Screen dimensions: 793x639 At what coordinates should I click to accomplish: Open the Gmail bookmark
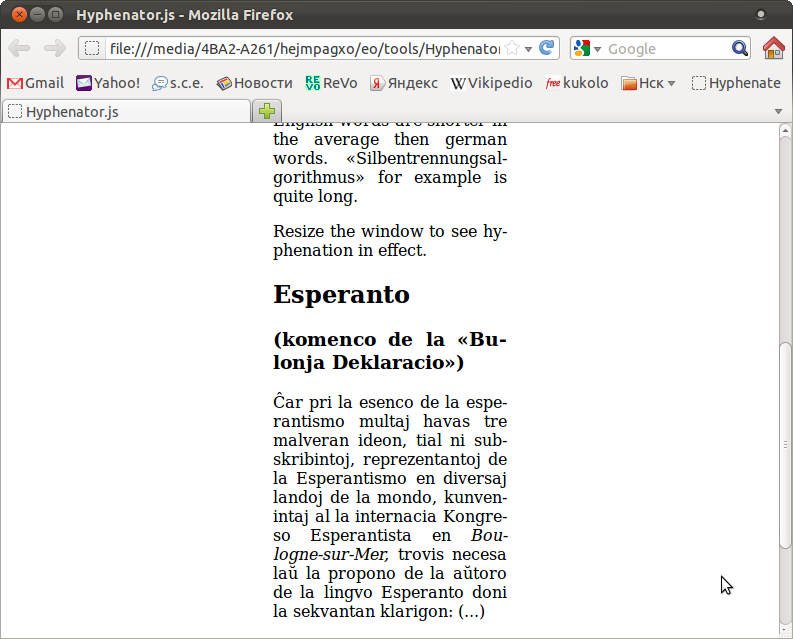pos(35,83)
